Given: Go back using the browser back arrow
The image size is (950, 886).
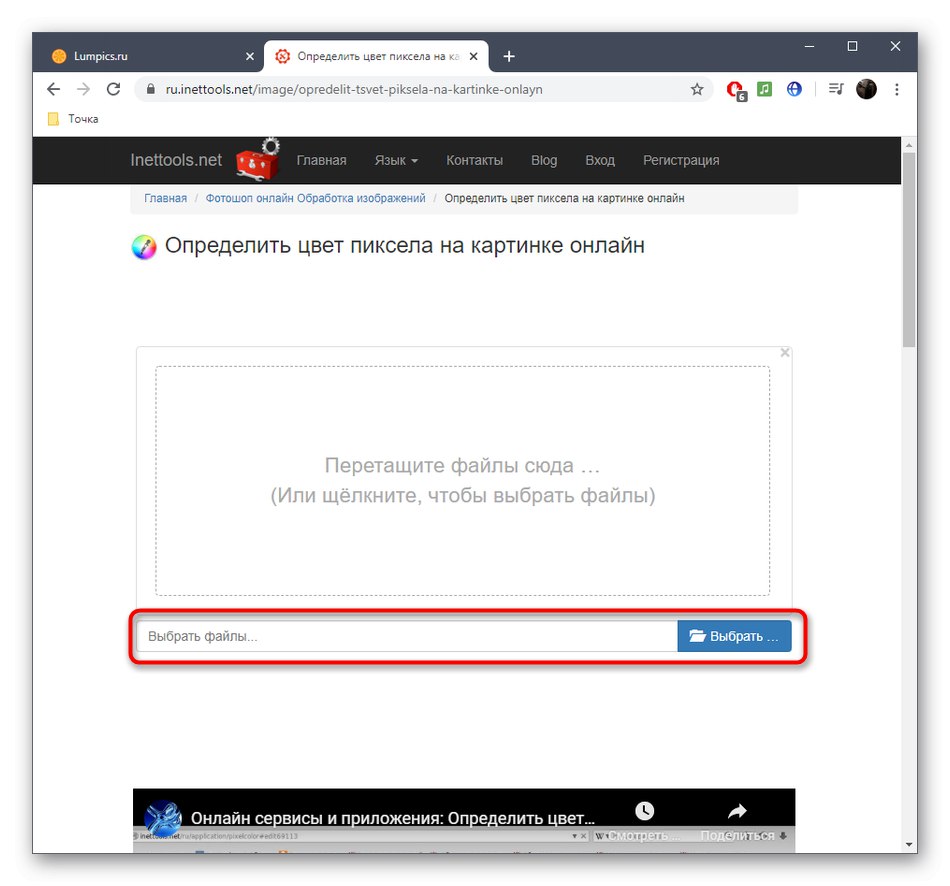Looking at the screenshot, I should (x=53, y=90).
